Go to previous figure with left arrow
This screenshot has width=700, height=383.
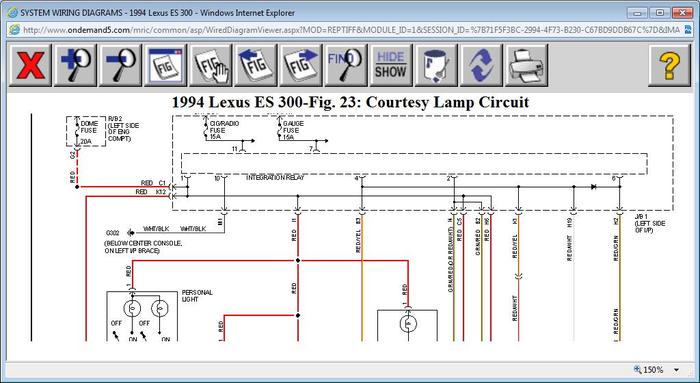click(256, 65)
